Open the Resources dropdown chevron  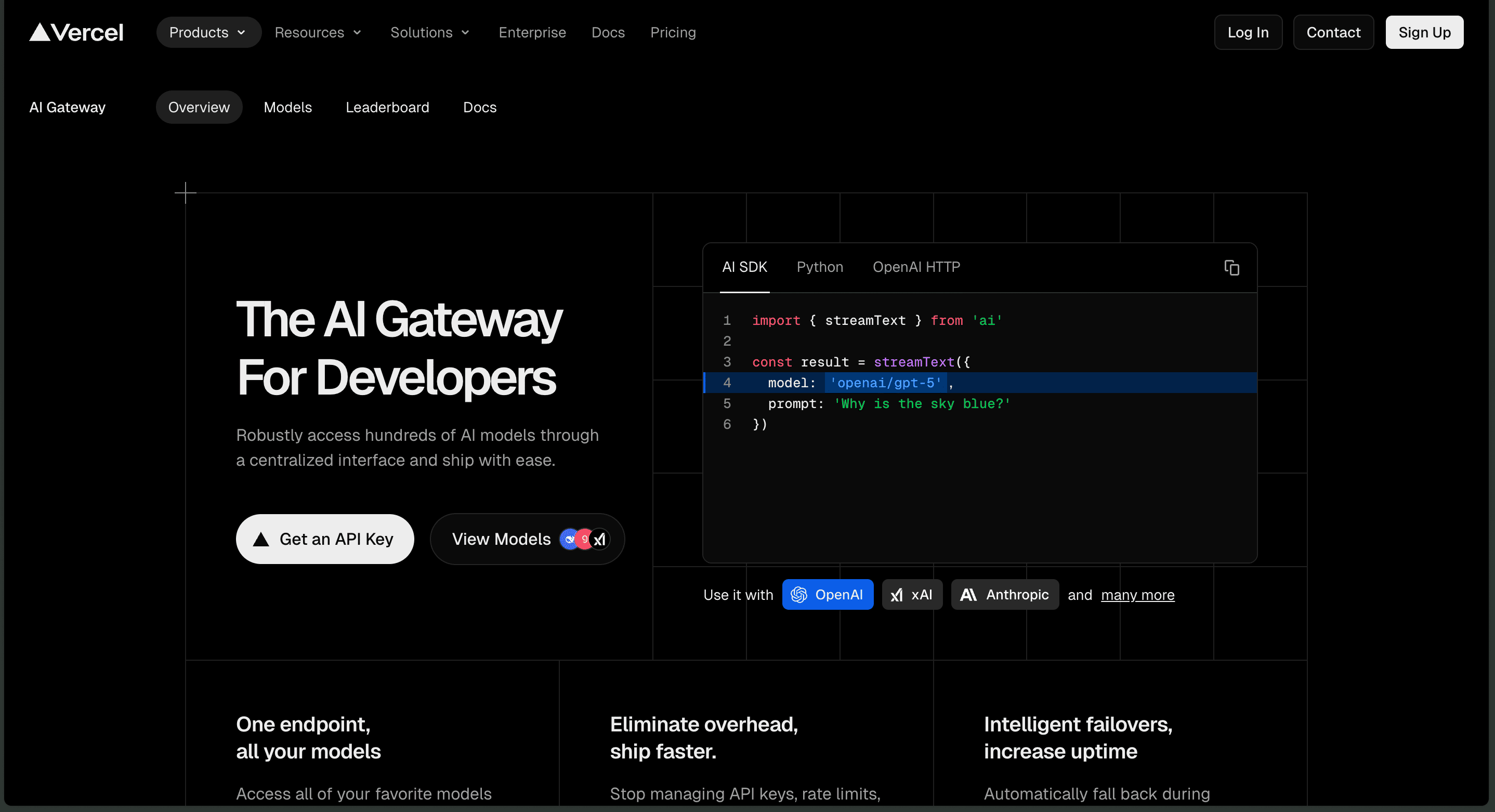(358, 33)
